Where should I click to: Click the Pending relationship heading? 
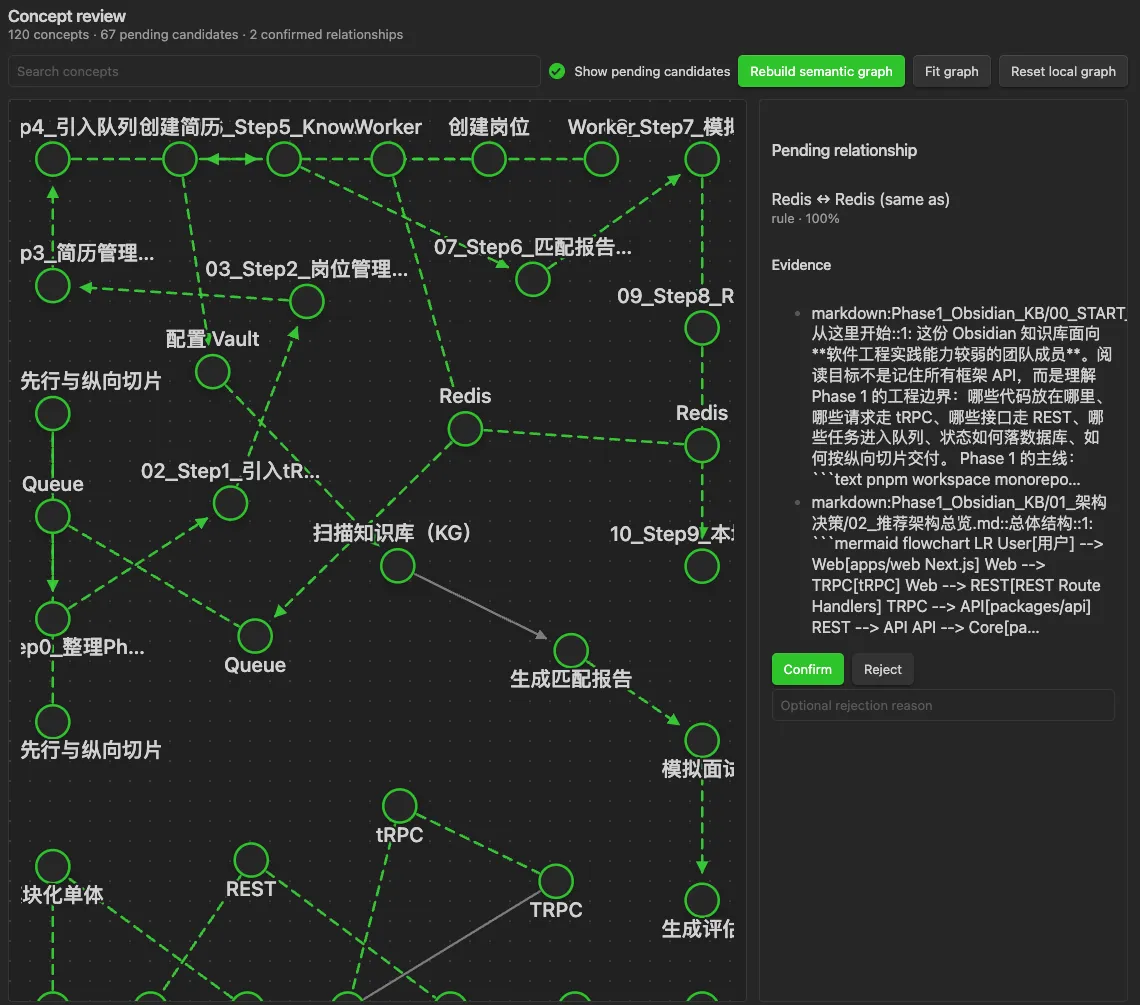[x=843, y=151]
